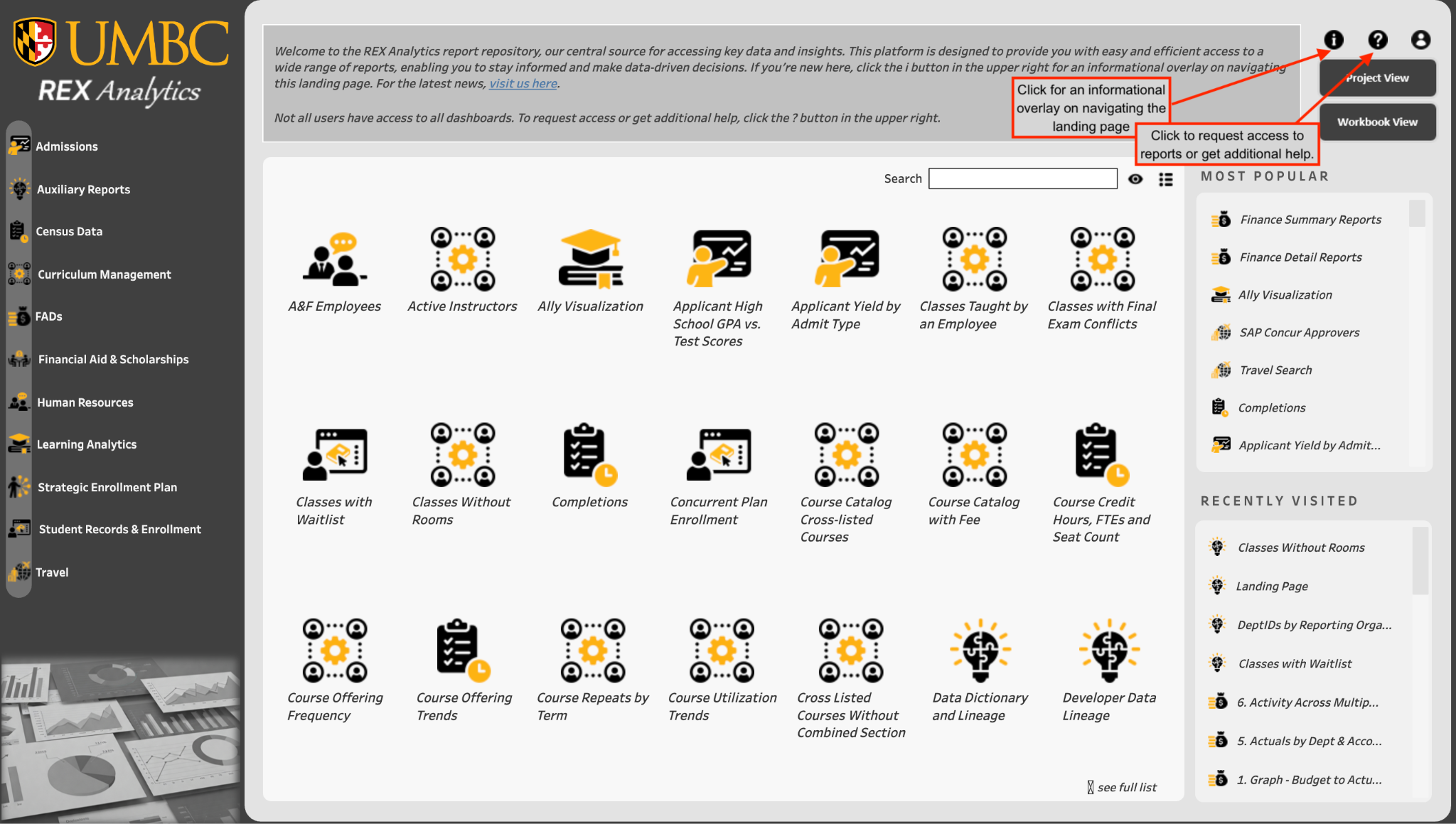
Task: Click in the Search input field
Action: pos(1023,178)
